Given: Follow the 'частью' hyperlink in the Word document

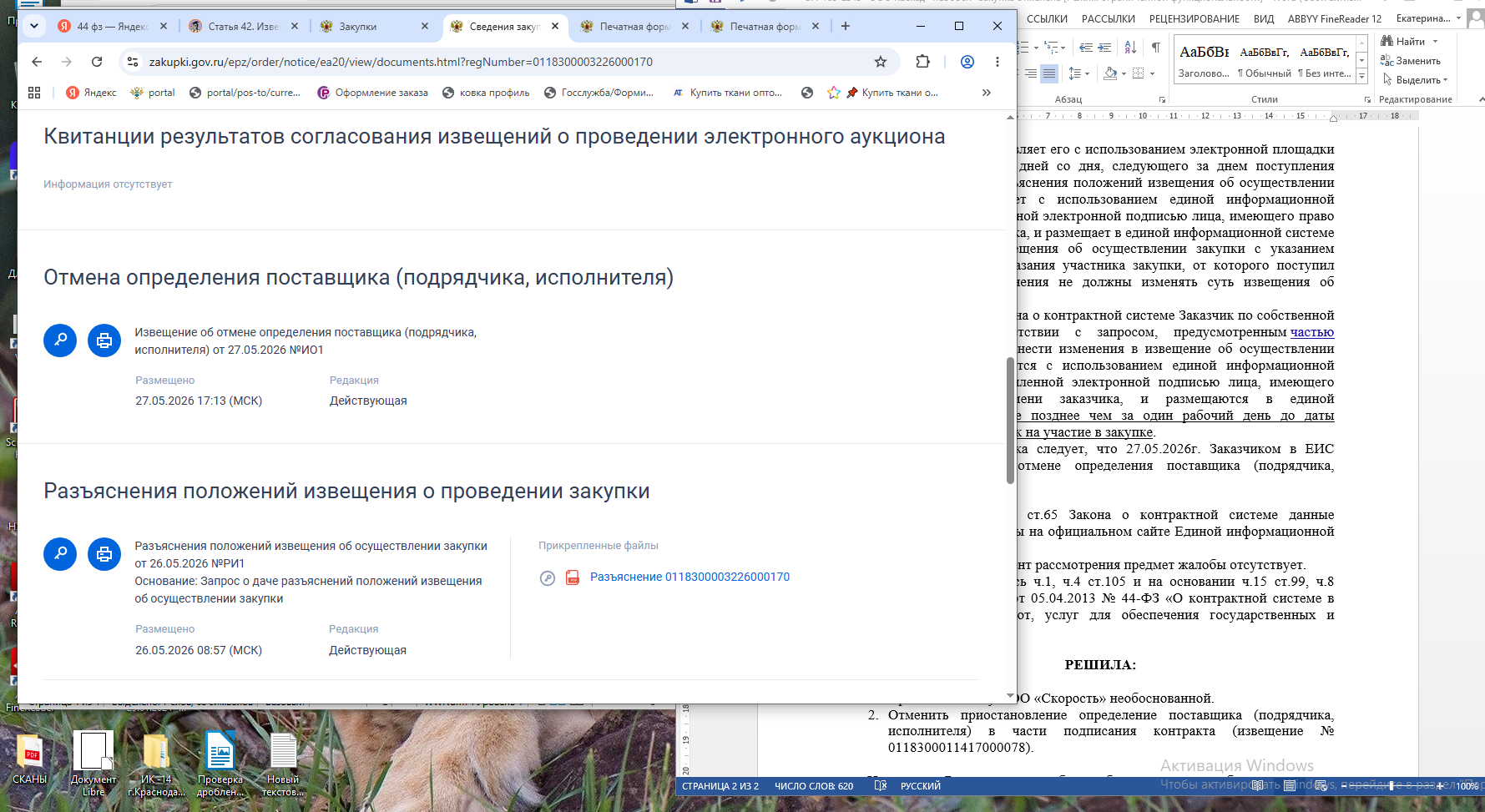Looking at the screenshot, I should pos(1312,332).
